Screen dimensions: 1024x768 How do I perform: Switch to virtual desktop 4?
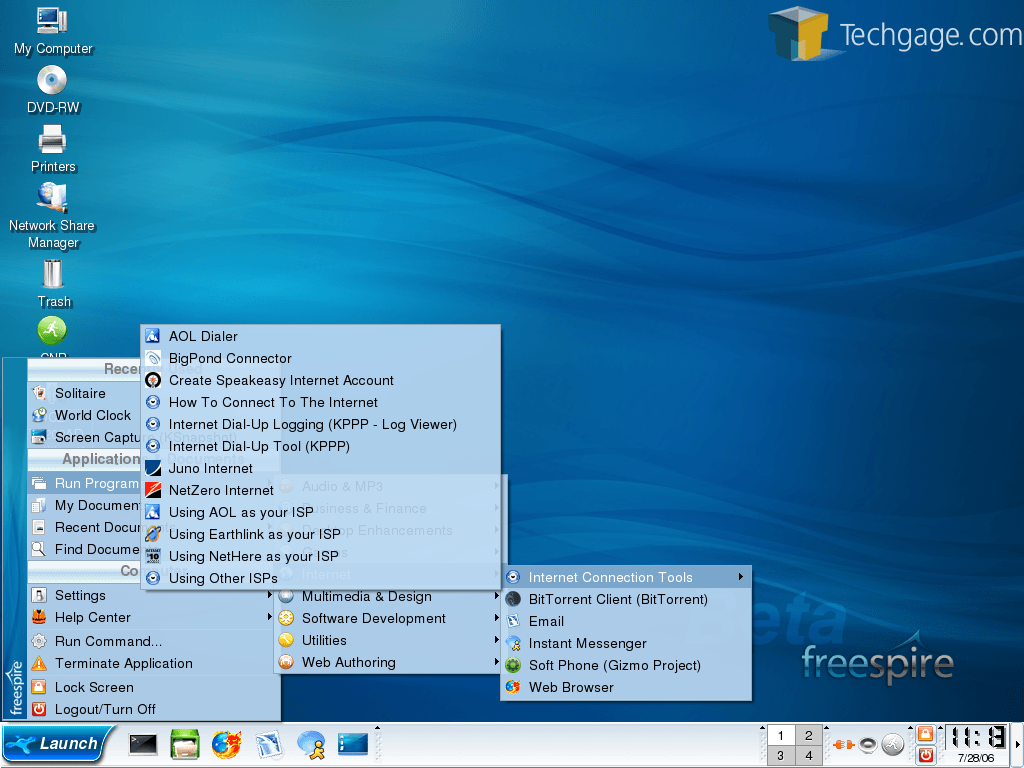(809, 756)
